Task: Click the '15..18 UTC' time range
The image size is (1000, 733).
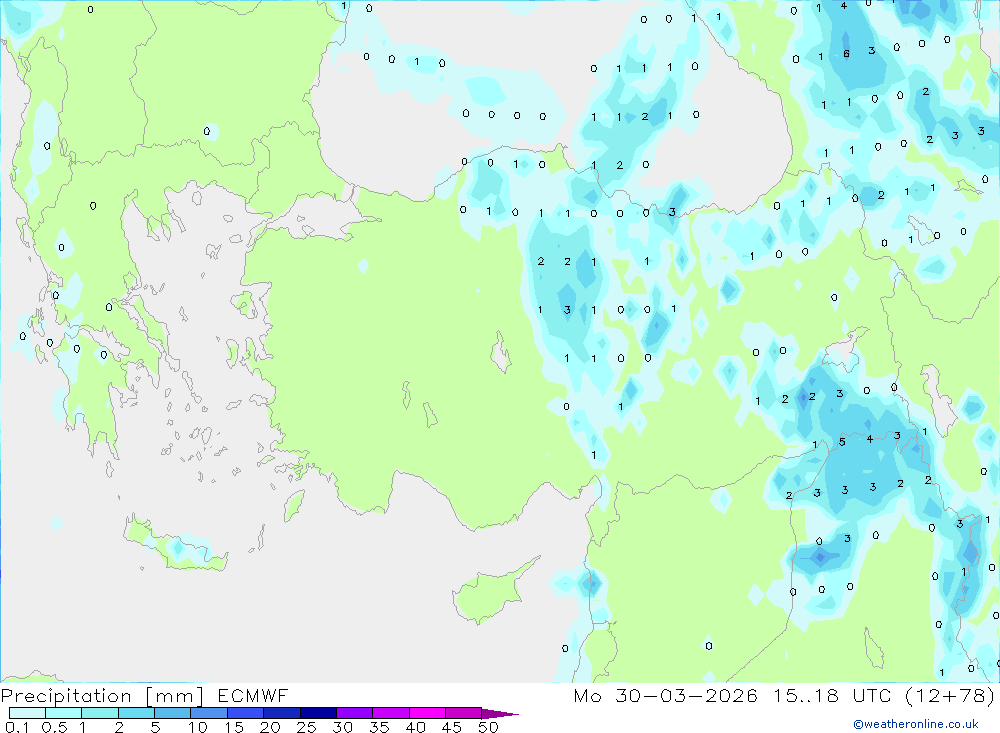Action: tap(832, 695)
